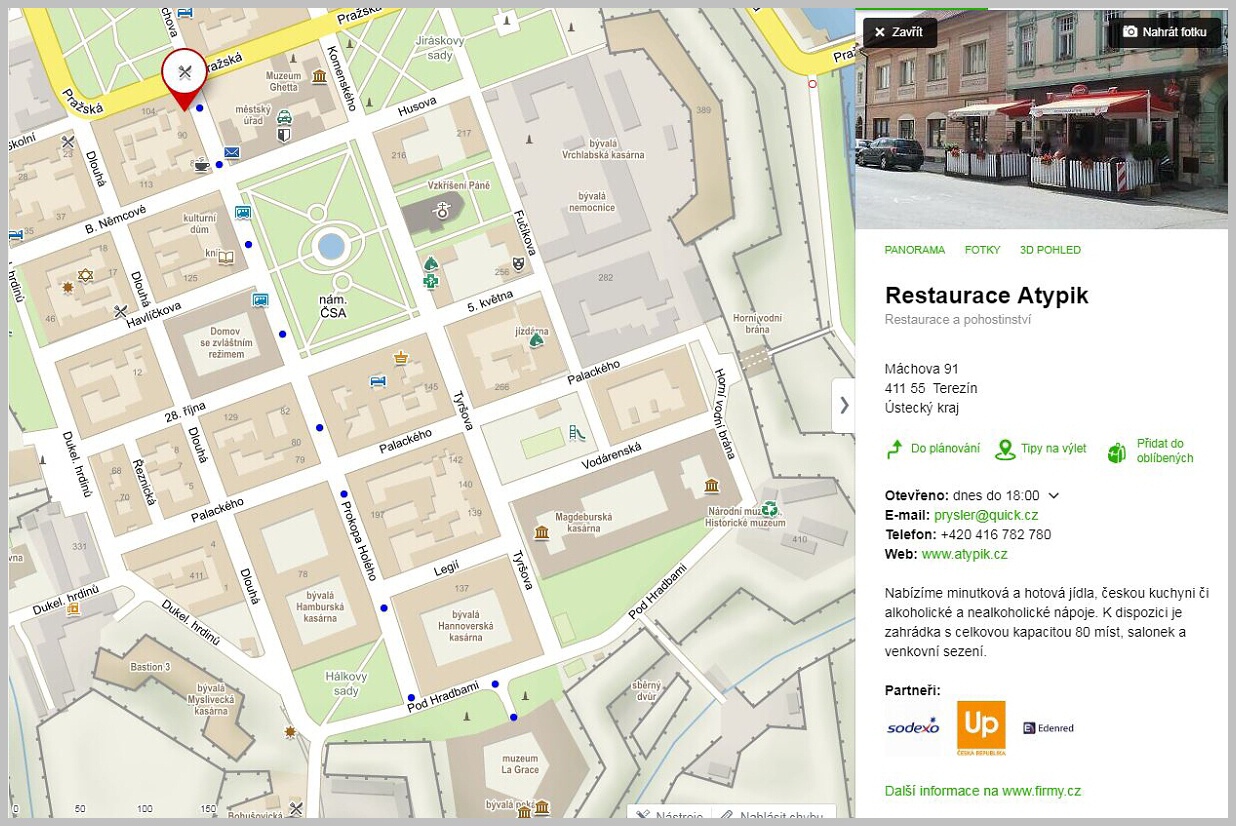Select the Magdeburská kasárna museum icon

541,532
